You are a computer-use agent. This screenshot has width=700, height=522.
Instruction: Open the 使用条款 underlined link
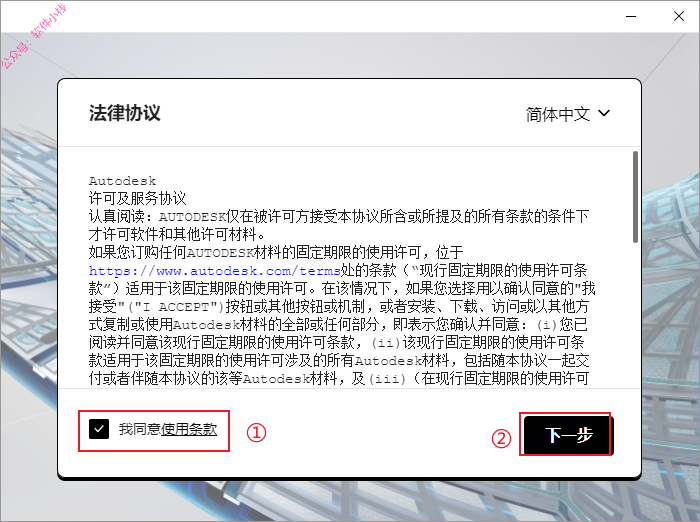pyautogui.click(x=189, y=430)
